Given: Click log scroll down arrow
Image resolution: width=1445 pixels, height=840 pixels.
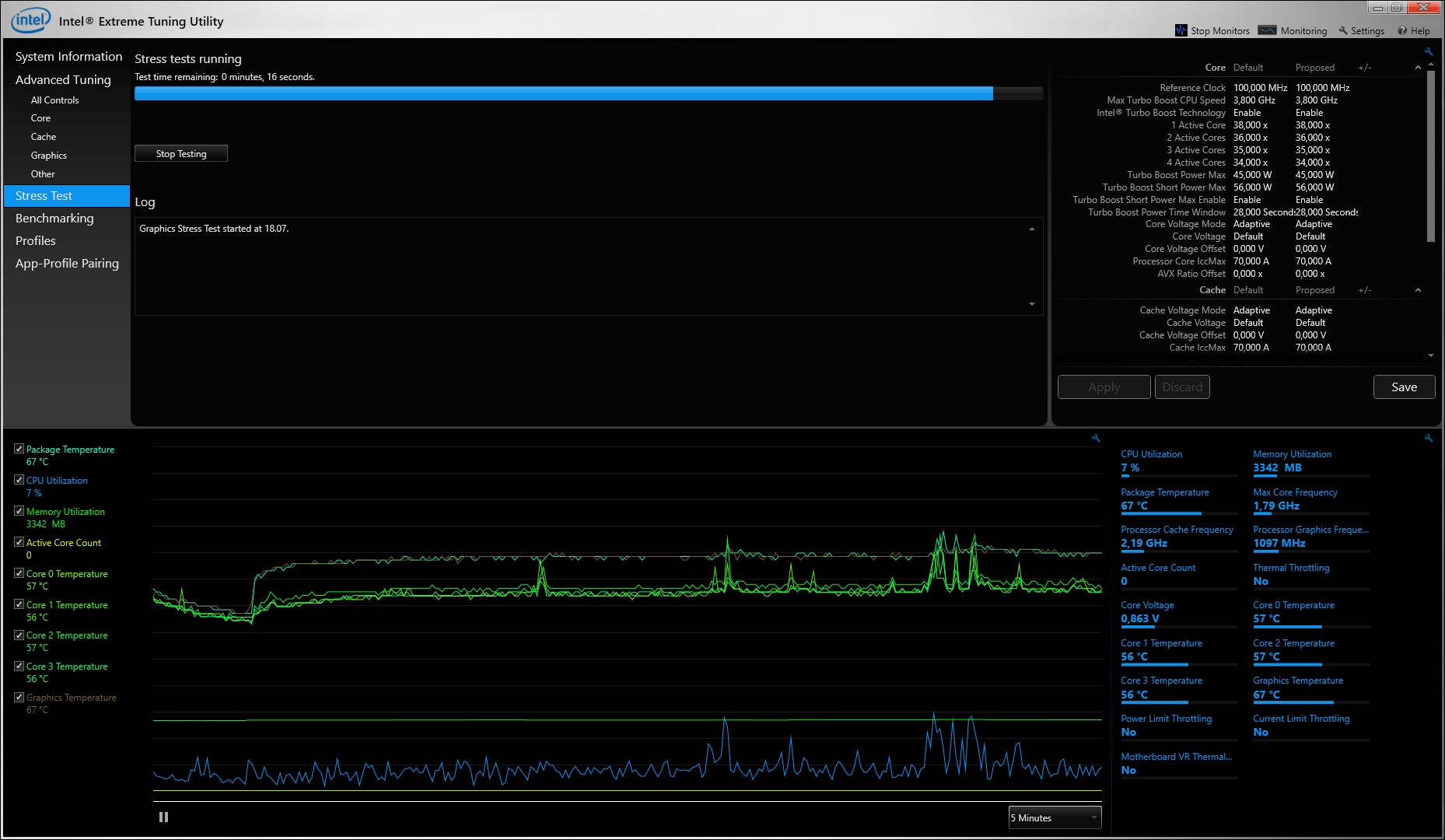Looking at the screenshot, I should (1032, 304).
